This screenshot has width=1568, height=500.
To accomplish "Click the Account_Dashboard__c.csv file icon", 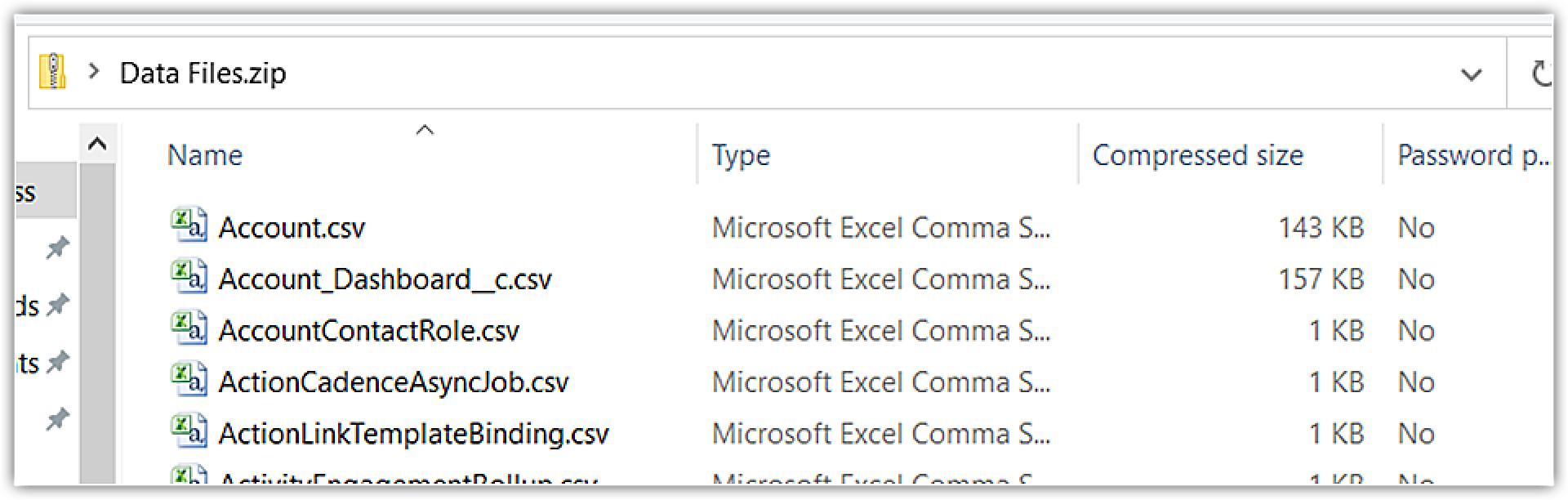I will [x=189, y=278].
